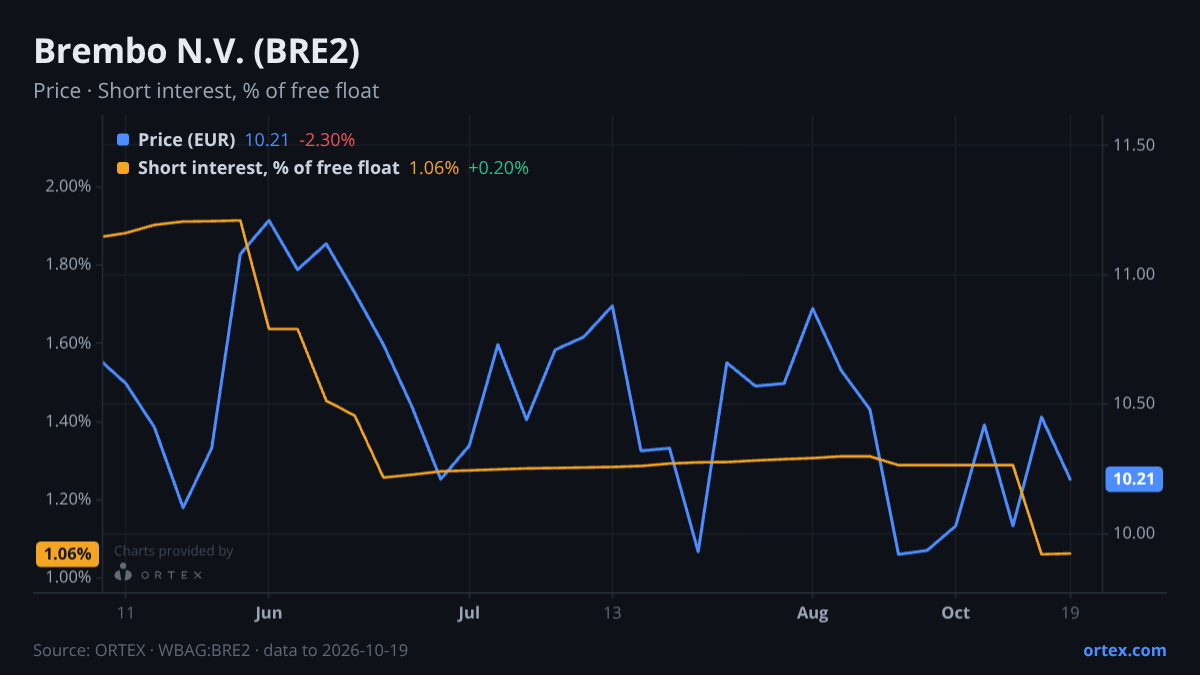Screen dimensions: 1200x675
Task: Click the Jul date axis label
Action: (x=469, y=613)
